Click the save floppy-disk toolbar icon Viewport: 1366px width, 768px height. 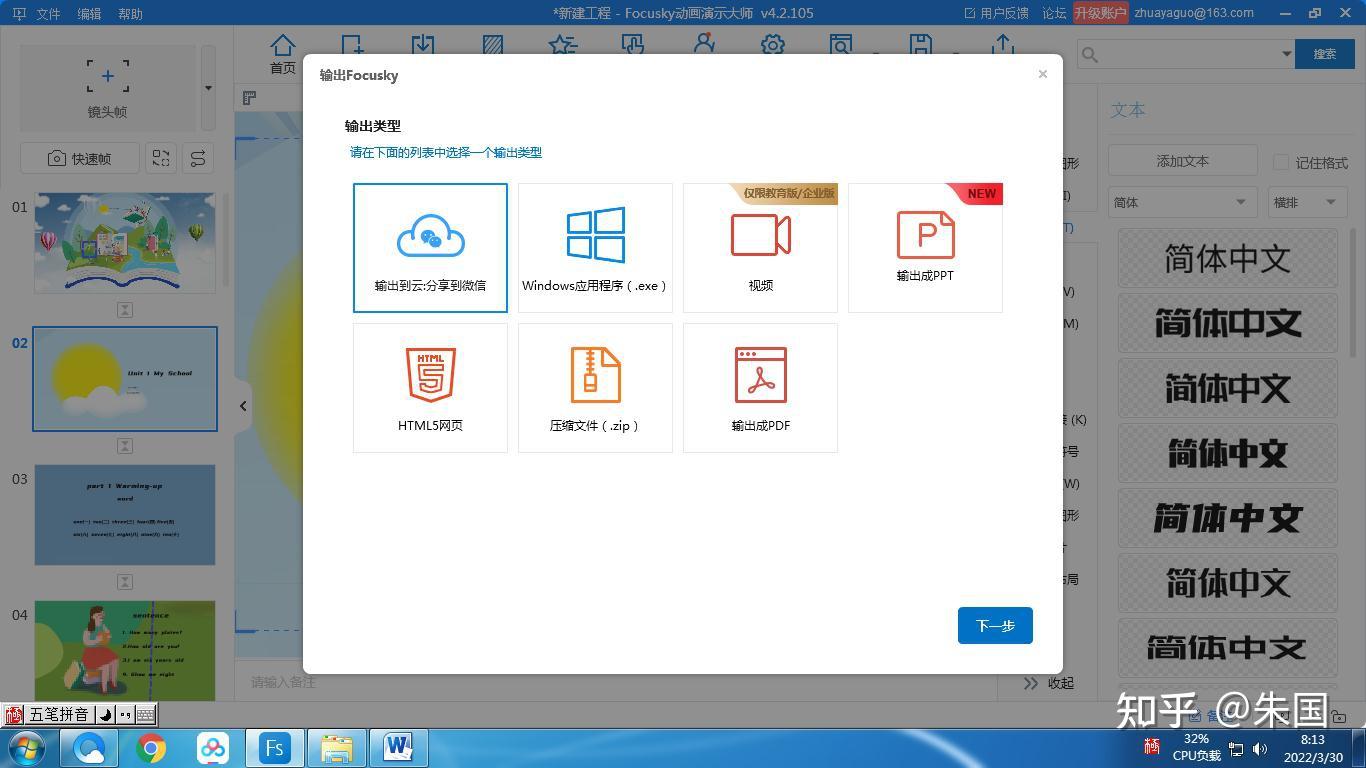[x=921, y=46]
